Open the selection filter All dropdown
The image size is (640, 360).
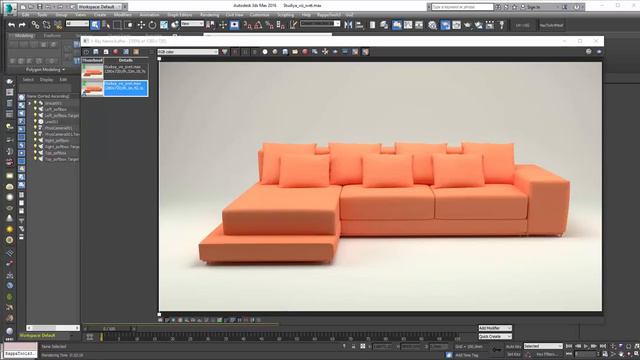click(x=77, y=24)
